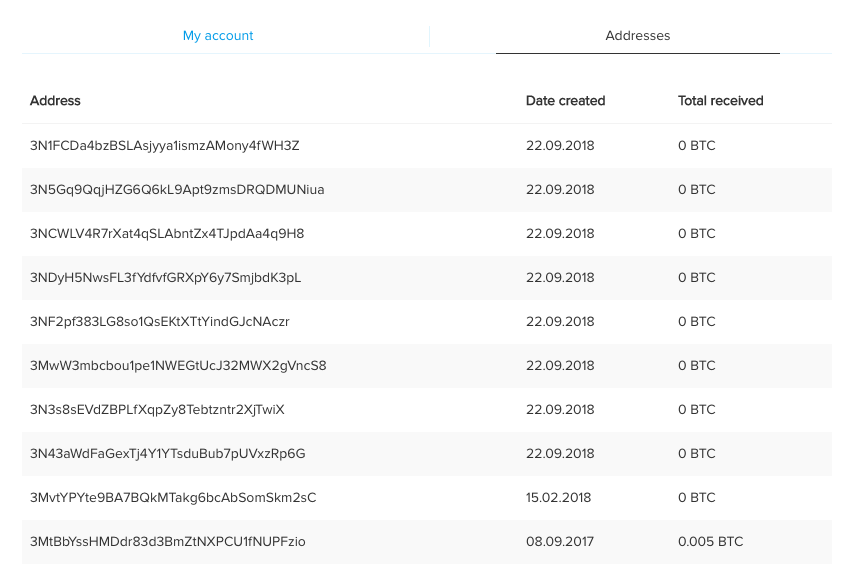Click date 22.09.2018 in the 3N3s8sEVd row

560,409
